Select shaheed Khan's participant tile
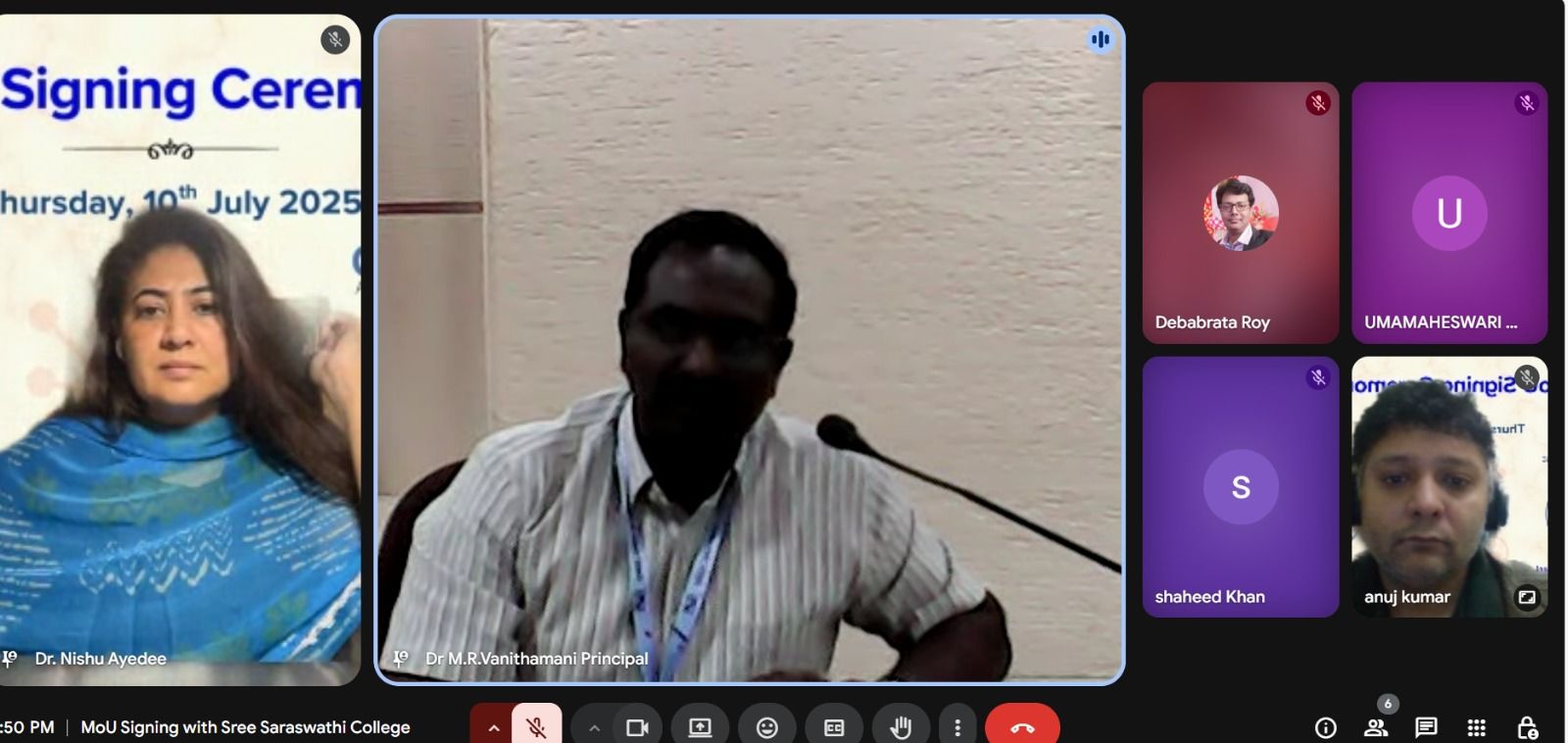The height and width of the screenshot is (743, 1568). point(1241,487)
